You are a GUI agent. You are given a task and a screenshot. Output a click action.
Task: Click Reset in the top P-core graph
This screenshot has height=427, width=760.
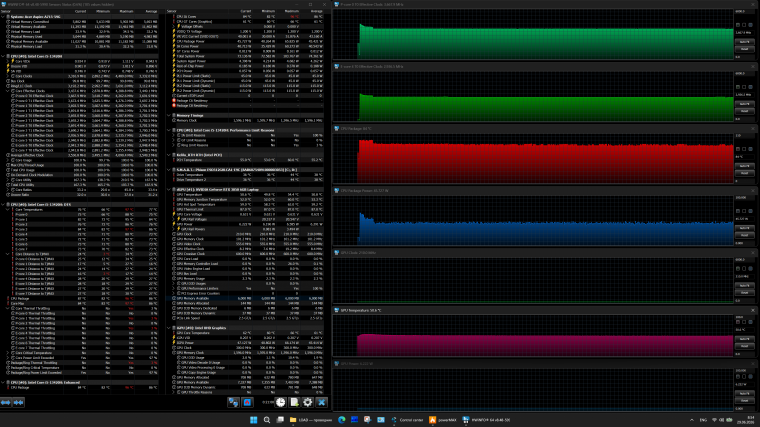click(x=744, y=49)
